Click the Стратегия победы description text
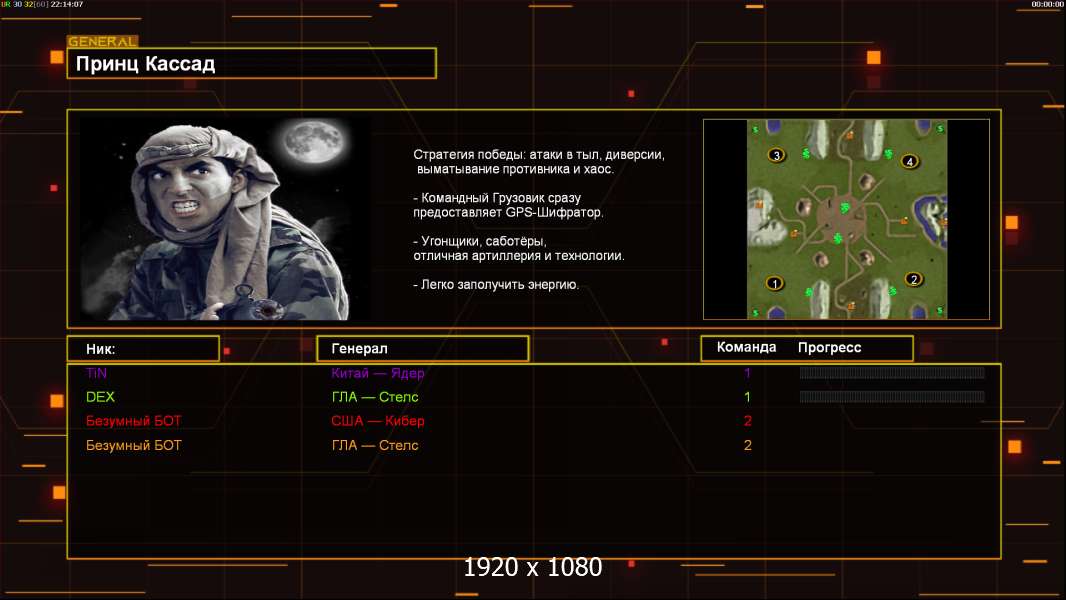 539,162
